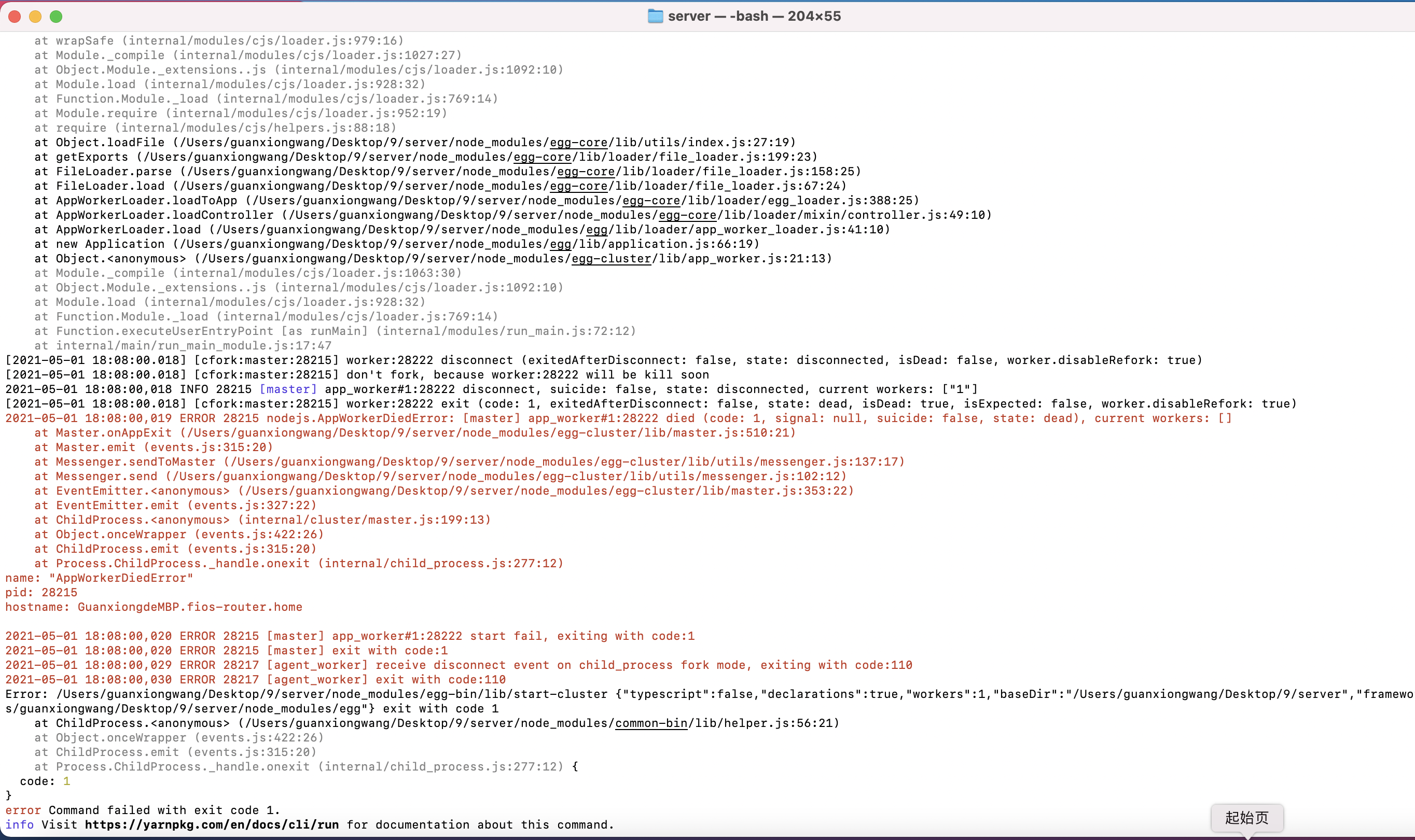Screen dimensions: 1415x840
Task: Click the blue '[master]' tag in INFO line
Action: (x=288, y=389)
